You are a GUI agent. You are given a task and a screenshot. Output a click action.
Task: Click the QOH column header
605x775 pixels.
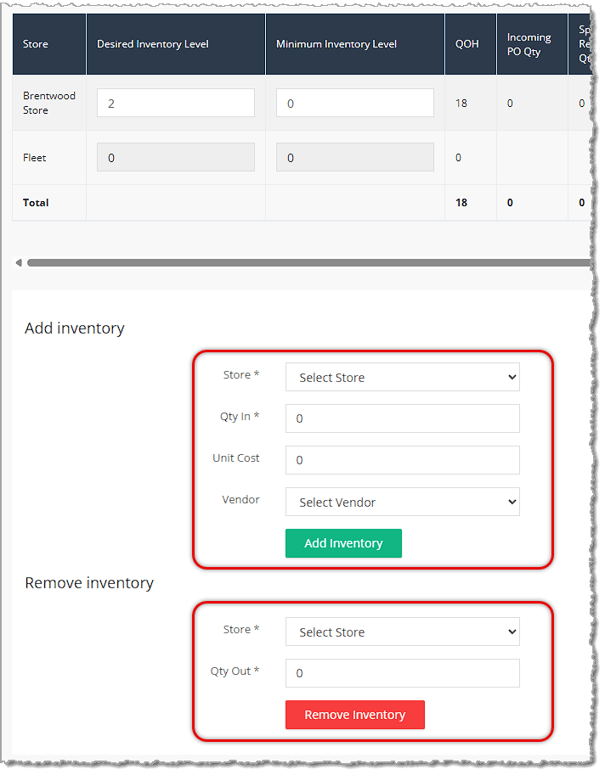tap(471, 44)
